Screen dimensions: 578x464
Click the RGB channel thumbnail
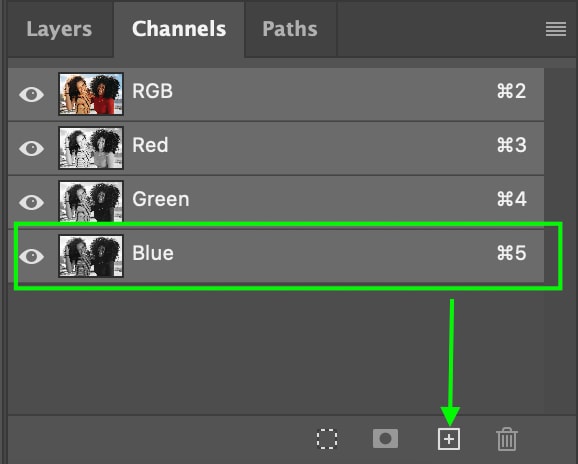[91, 94]
